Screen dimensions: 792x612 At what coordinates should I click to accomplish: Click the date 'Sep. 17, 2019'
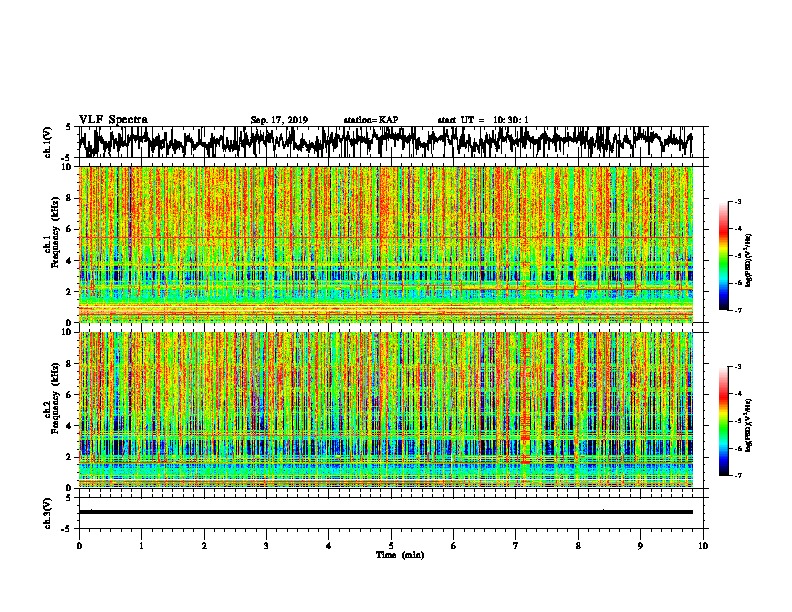click(279, 120)
